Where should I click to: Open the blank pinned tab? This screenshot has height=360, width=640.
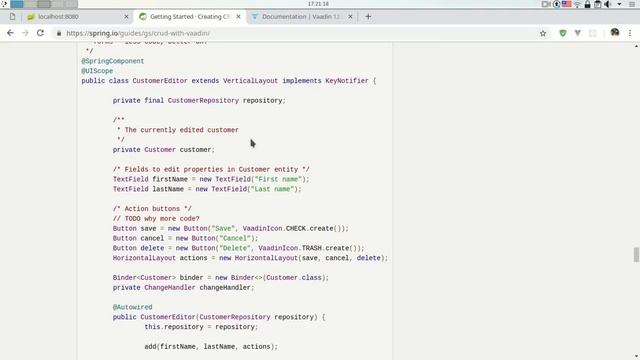coord(12,17)
